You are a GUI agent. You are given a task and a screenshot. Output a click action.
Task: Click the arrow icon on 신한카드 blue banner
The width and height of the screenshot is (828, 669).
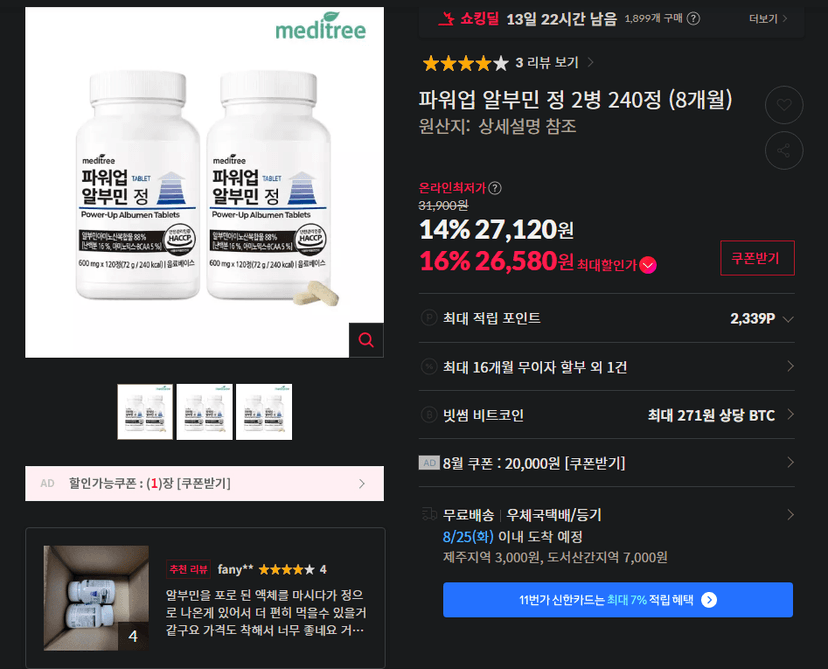click(x=709, y=600)
